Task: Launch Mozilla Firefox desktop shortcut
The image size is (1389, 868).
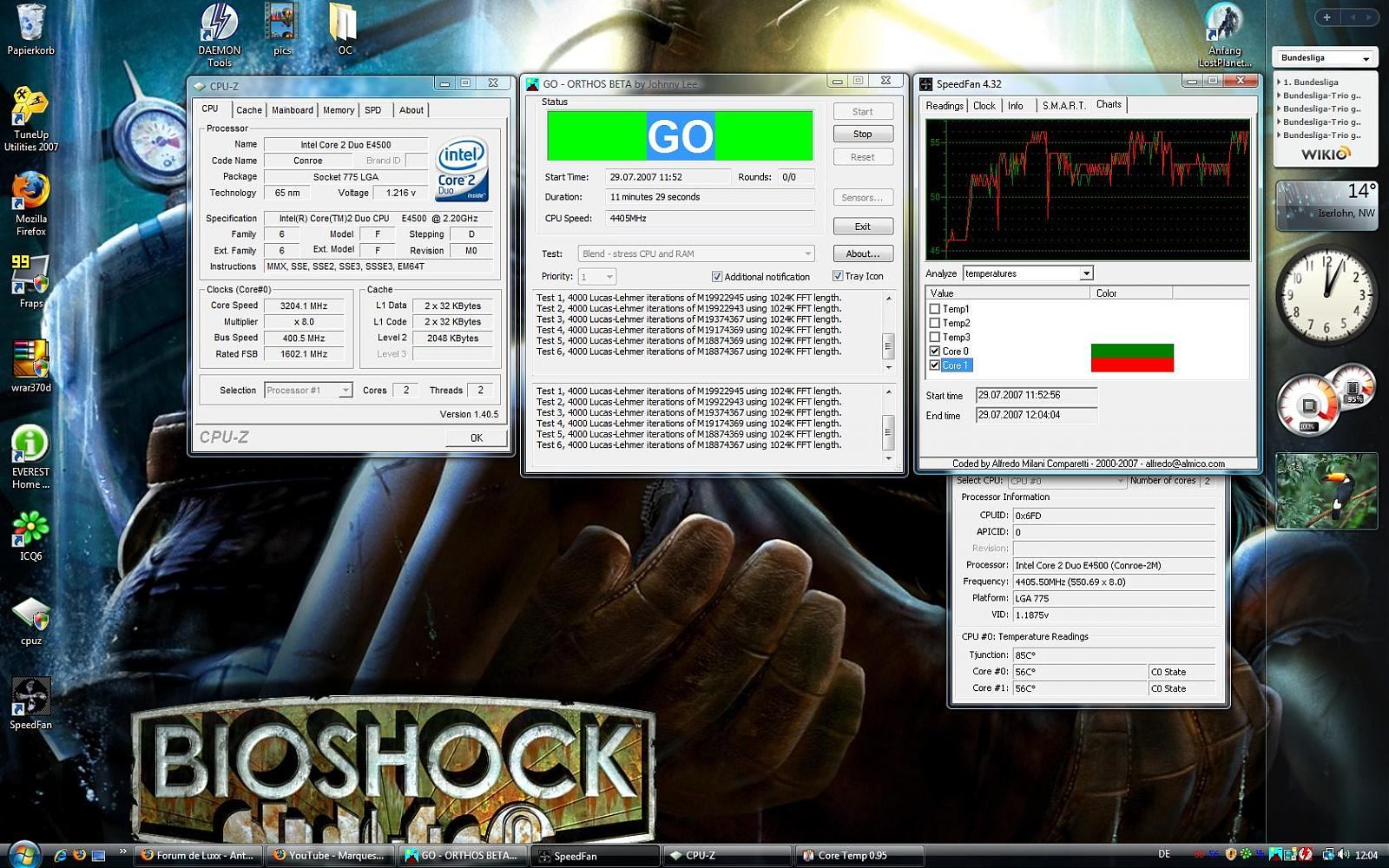Action: pos(30,204)
